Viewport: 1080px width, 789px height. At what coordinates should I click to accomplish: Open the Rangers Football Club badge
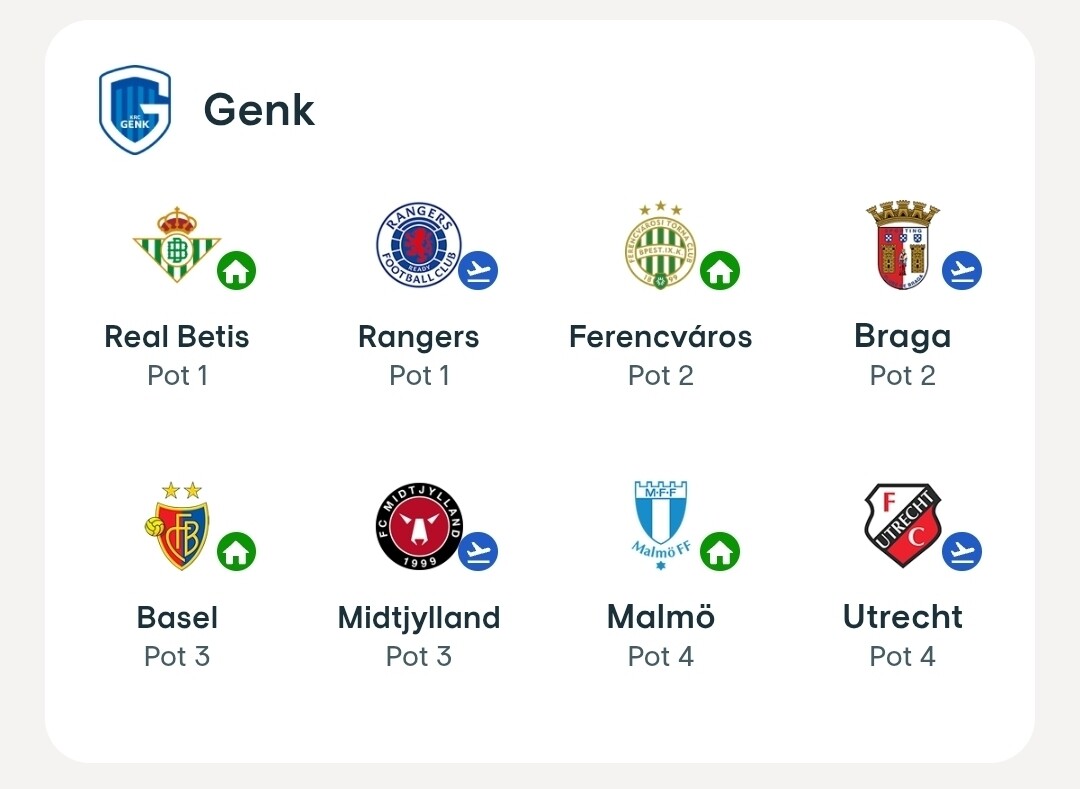419,244
